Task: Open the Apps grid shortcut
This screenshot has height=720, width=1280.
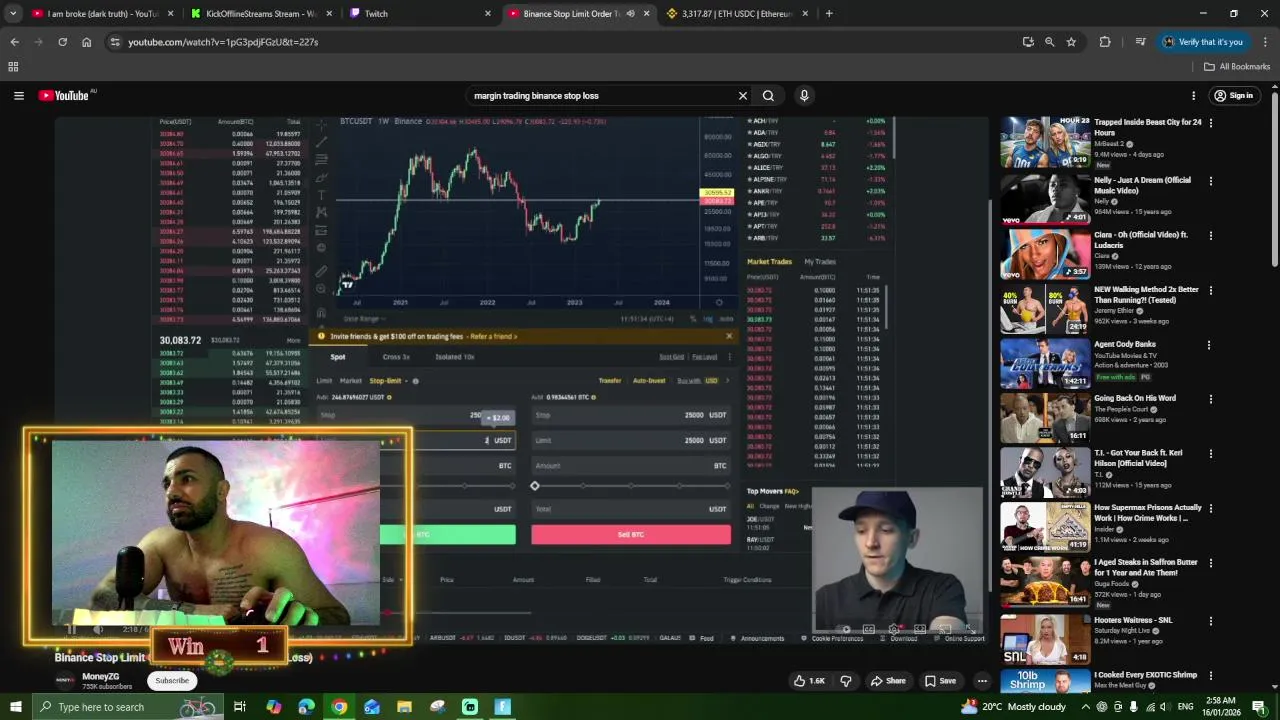Action: (13, 67)
